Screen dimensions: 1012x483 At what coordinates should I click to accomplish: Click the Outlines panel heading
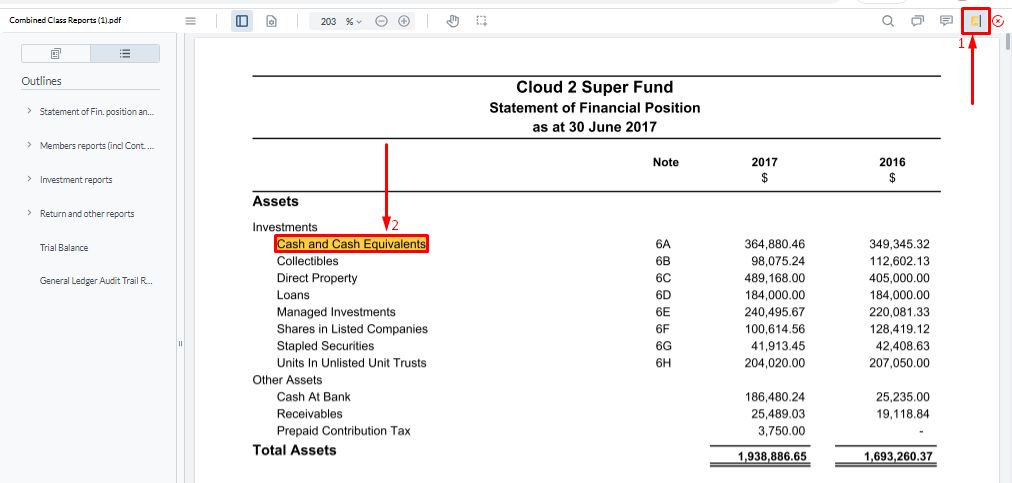click(x=41, y=81)
